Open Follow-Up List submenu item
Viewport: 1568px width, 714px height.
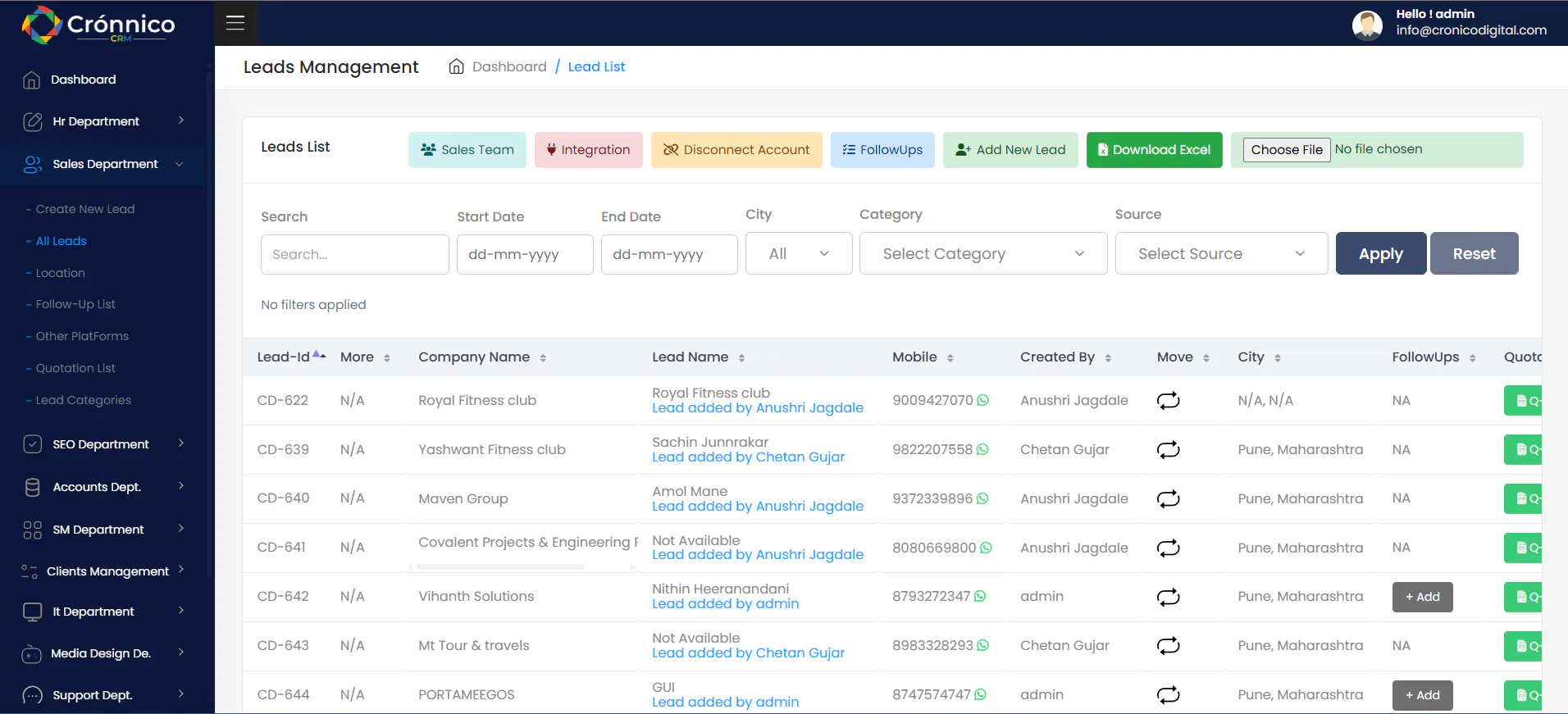pos(75,304)
